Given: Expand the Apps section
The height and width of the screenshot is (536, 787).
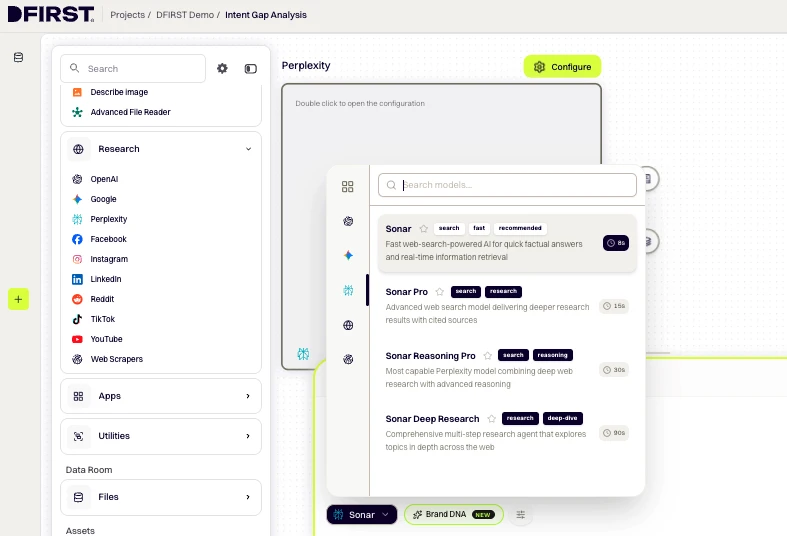Looking at the screenshot, I should click(x=161, y=396).
